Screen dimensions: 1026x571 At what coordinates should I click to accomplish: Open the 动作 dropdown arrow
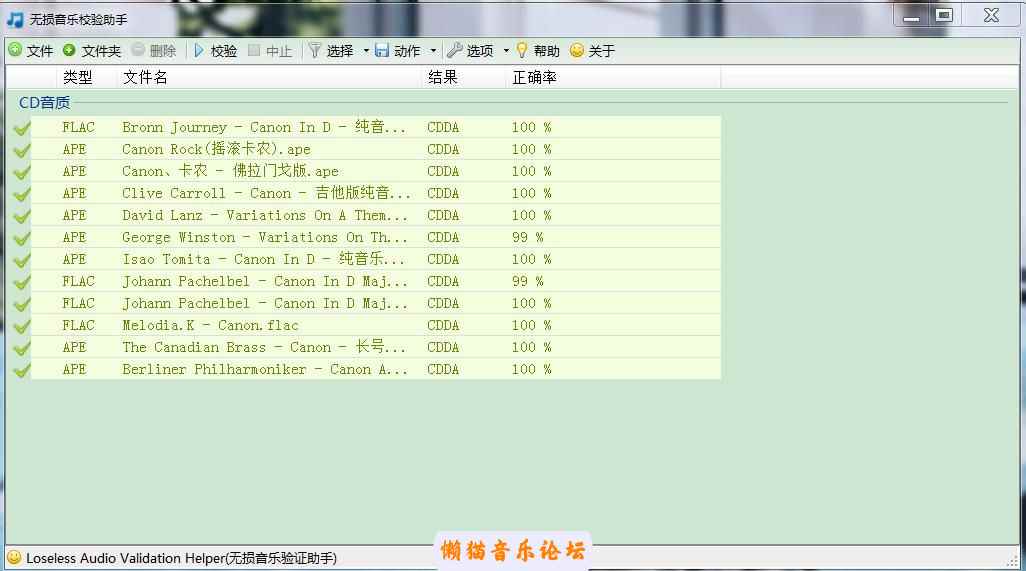[433, 51]
